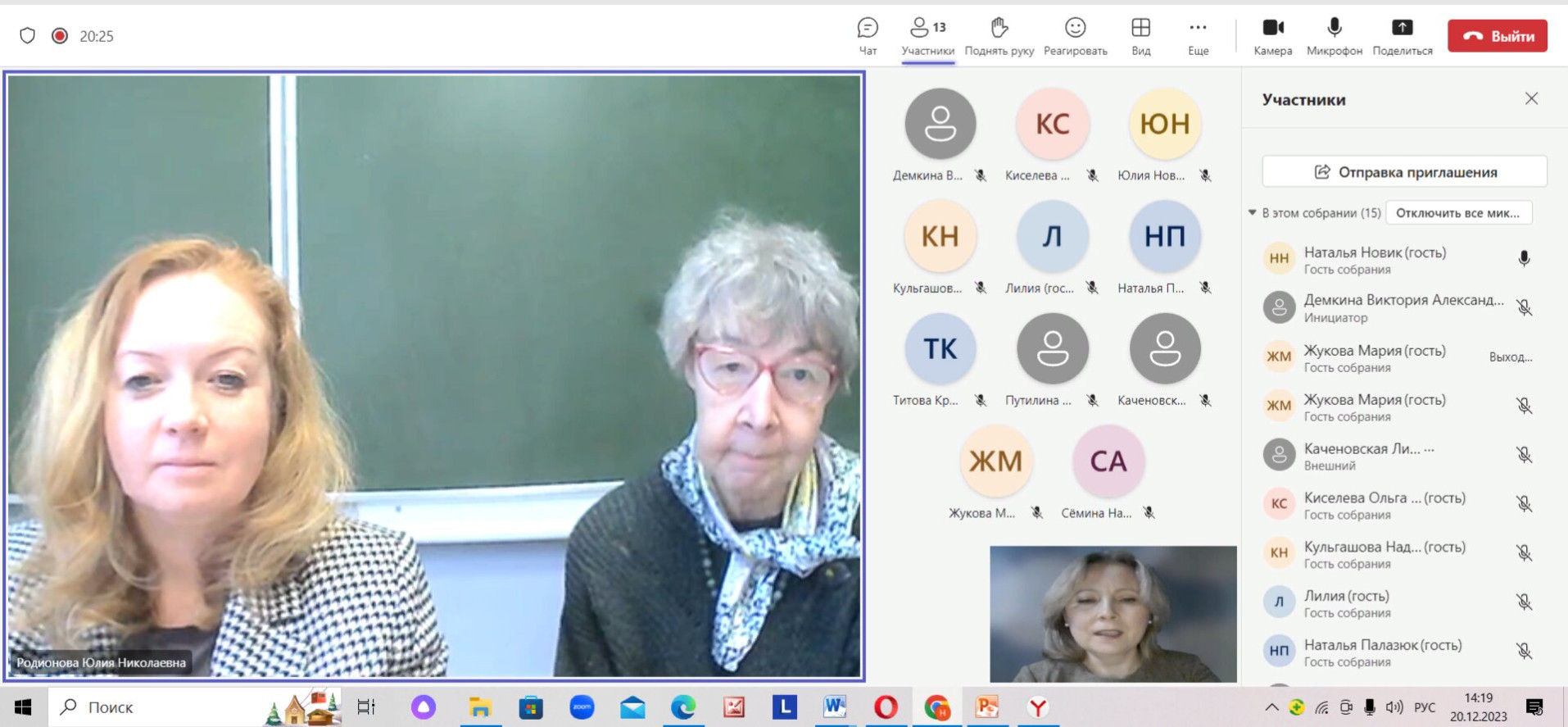This screenshot has width=1568, height=727.
Task: Mute everyone with Отключить все мик button
Action: coord(1458,213)
